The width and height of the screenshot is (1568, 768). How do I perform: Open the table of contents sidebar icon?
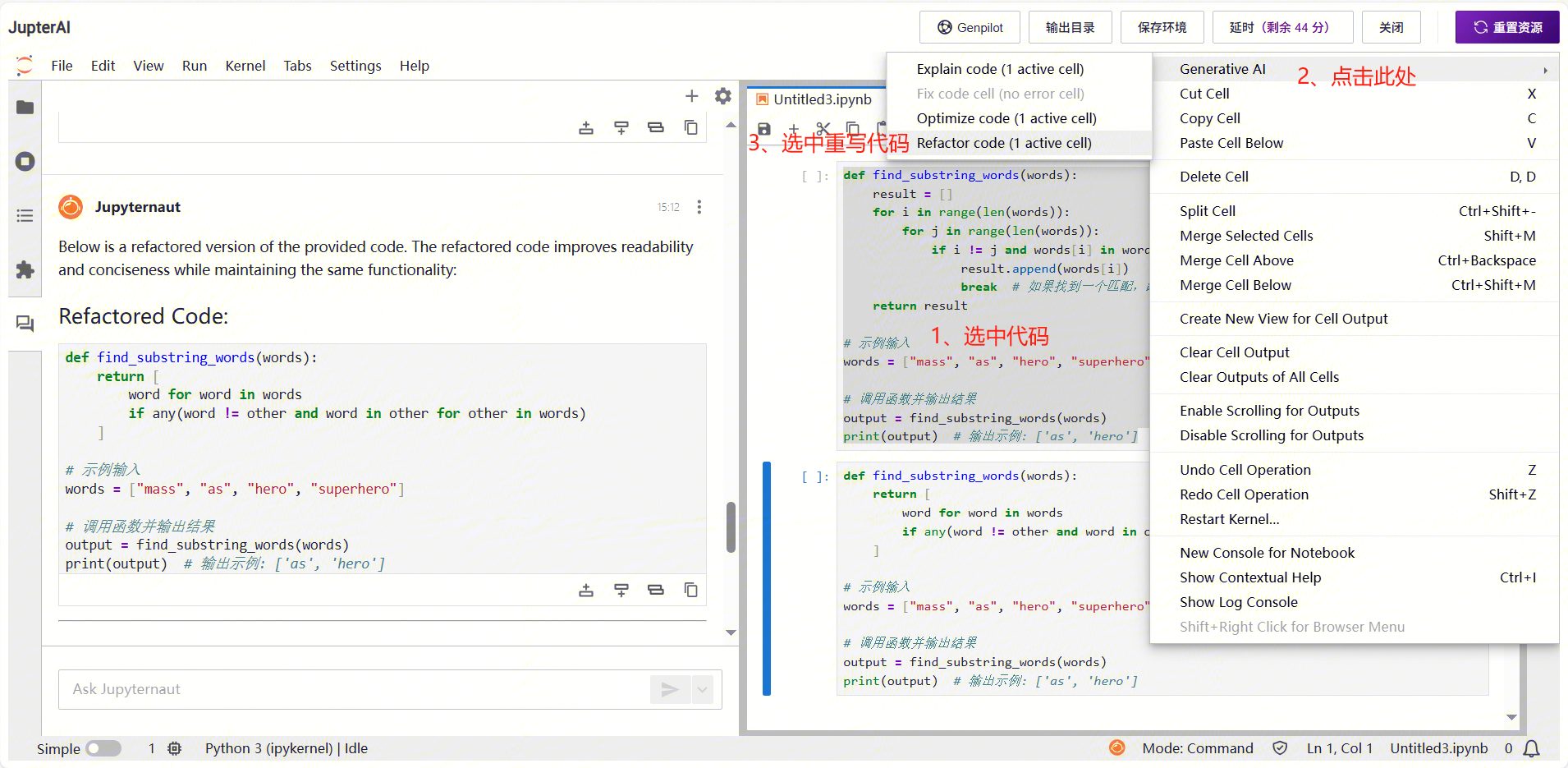coord(25,215)
